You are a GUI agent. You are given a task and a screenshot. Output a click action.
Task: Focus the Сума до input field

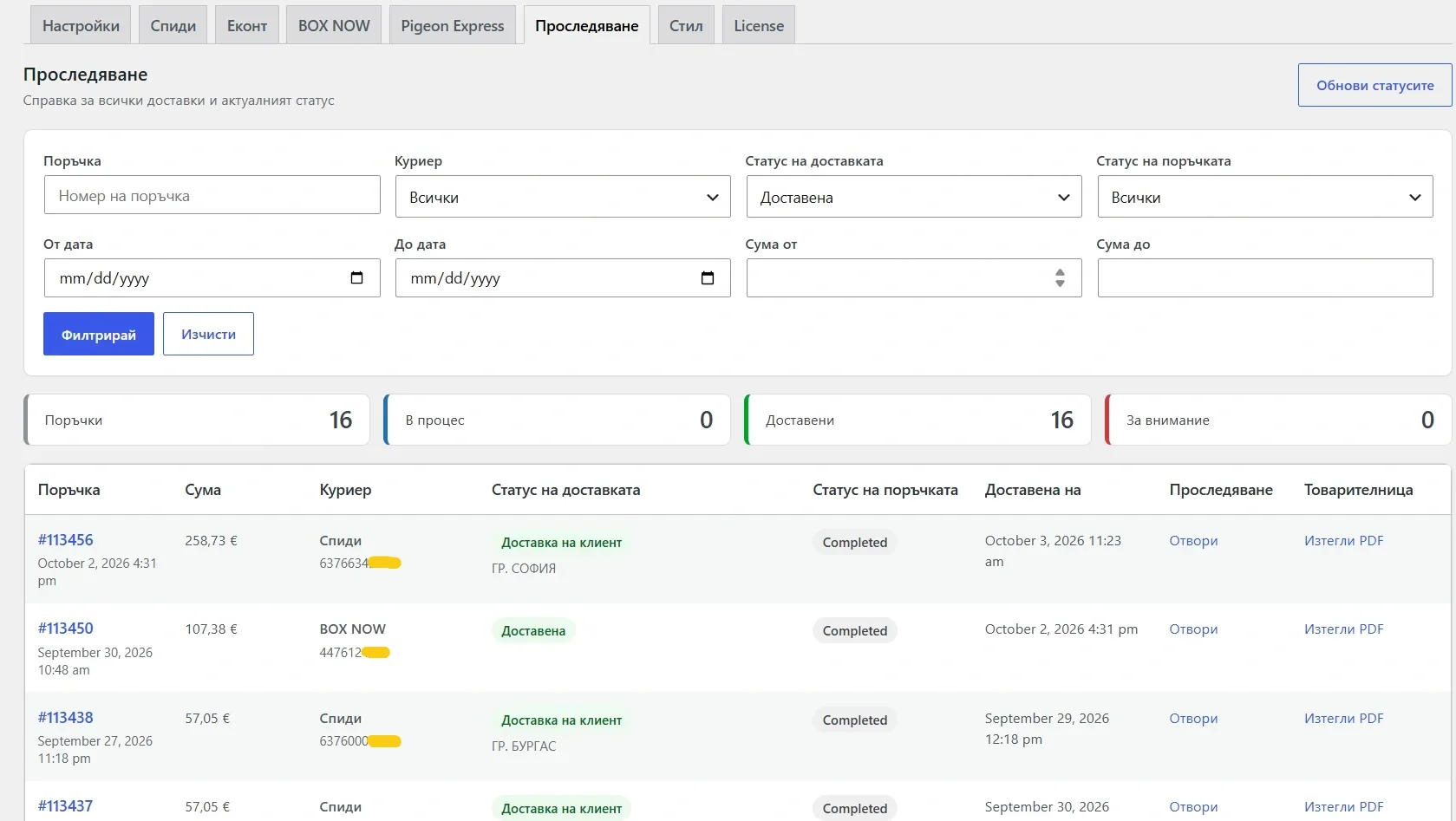(1265, 278)
